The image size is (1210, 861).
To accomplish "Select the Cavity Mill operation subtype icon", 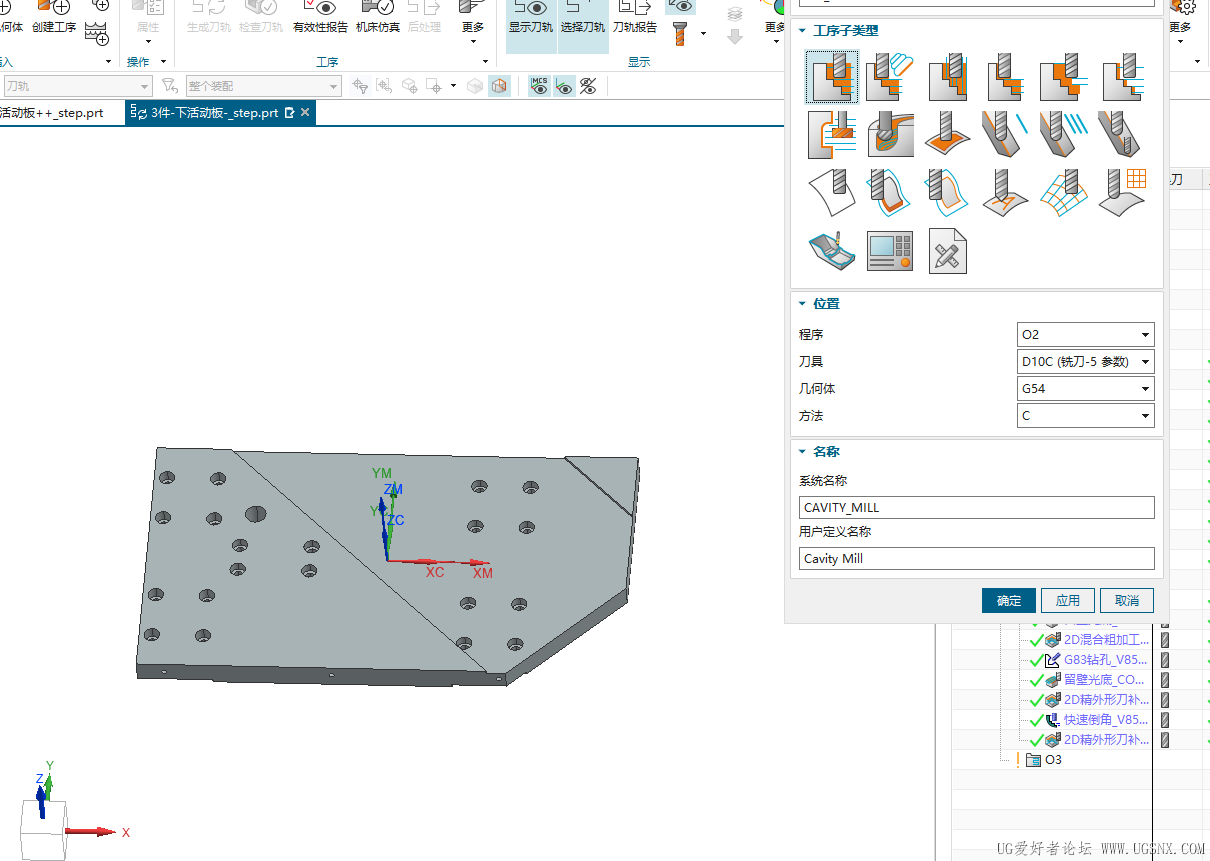I will pos(832,78).
